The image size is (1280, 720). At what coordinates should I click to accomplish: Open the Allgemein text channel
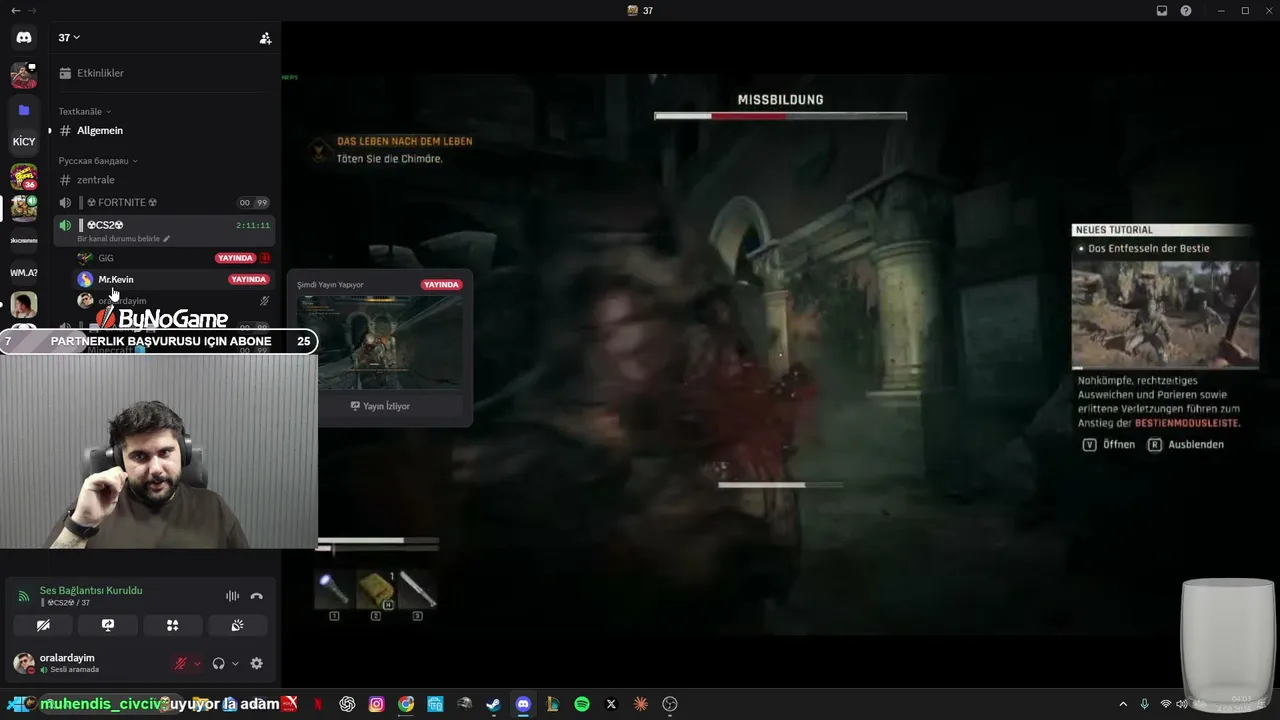tap(165, 131)
